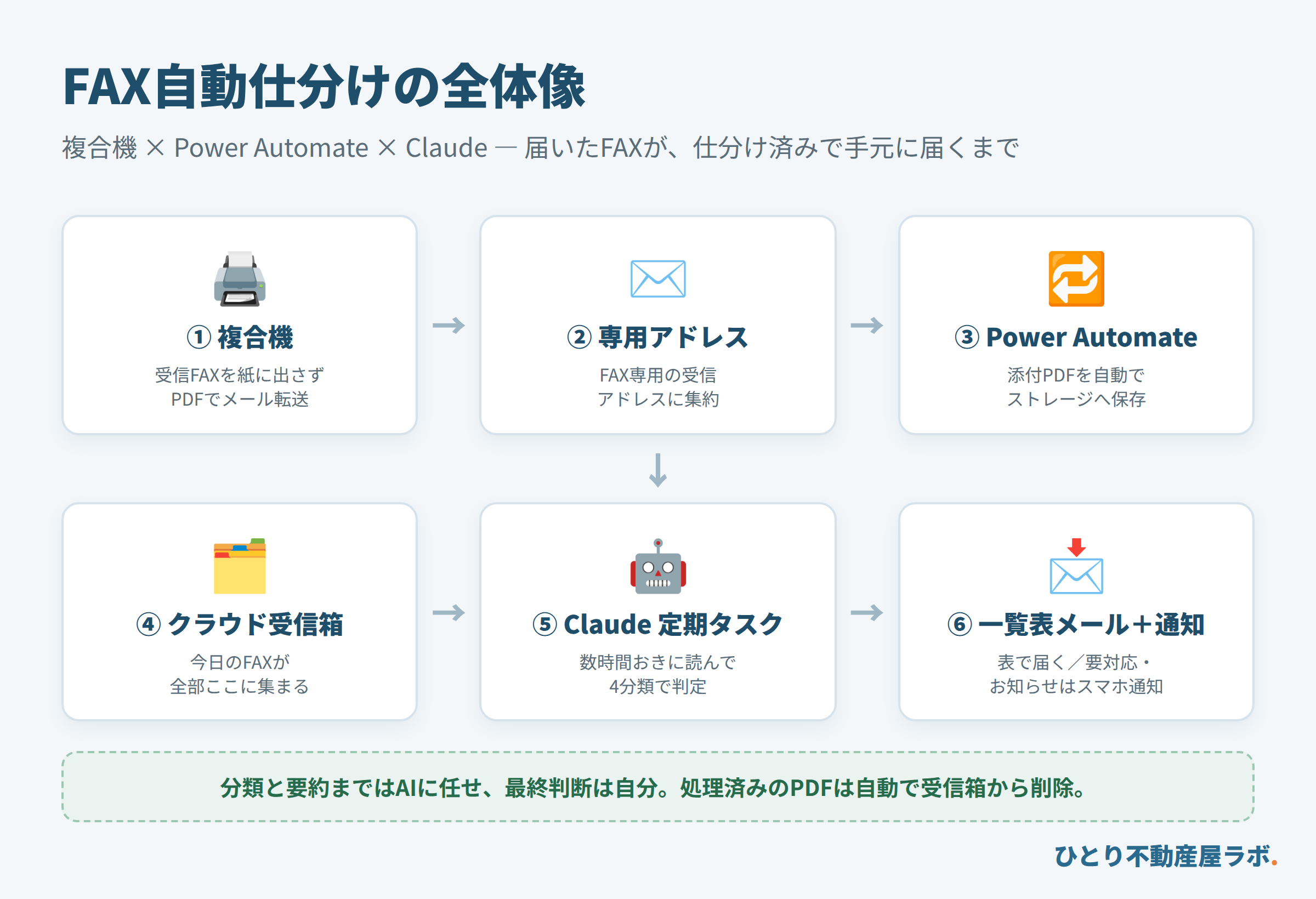Select the heading ⑥ 一覧表メール+通知
The height and width of the screenshot is (899, 1316).
tap(1076, 624)
